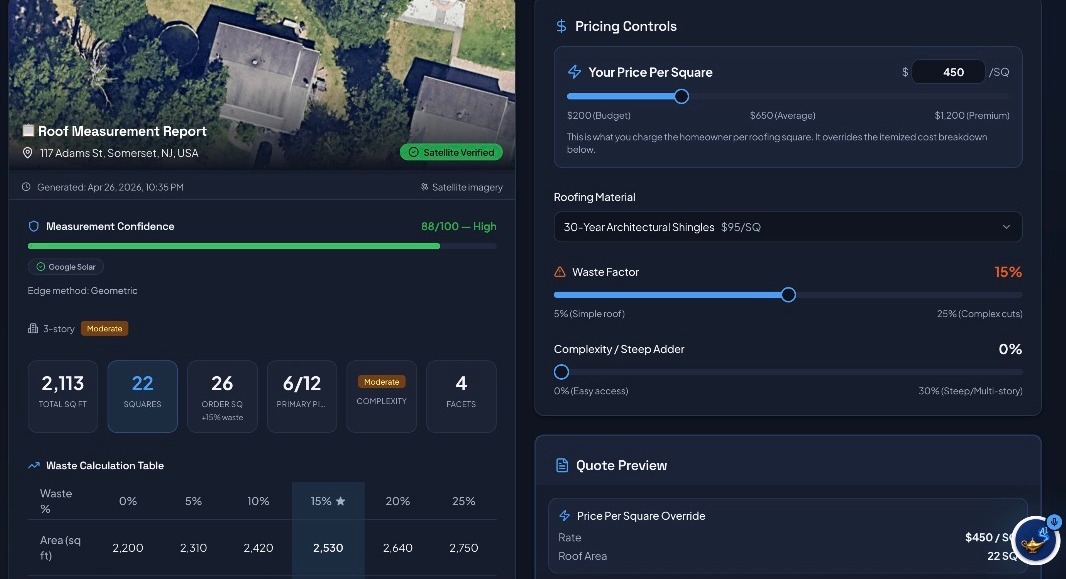Click the 15% Waste Factor value
Screen dimensions: 1066x579
[x=1008, y=272]
